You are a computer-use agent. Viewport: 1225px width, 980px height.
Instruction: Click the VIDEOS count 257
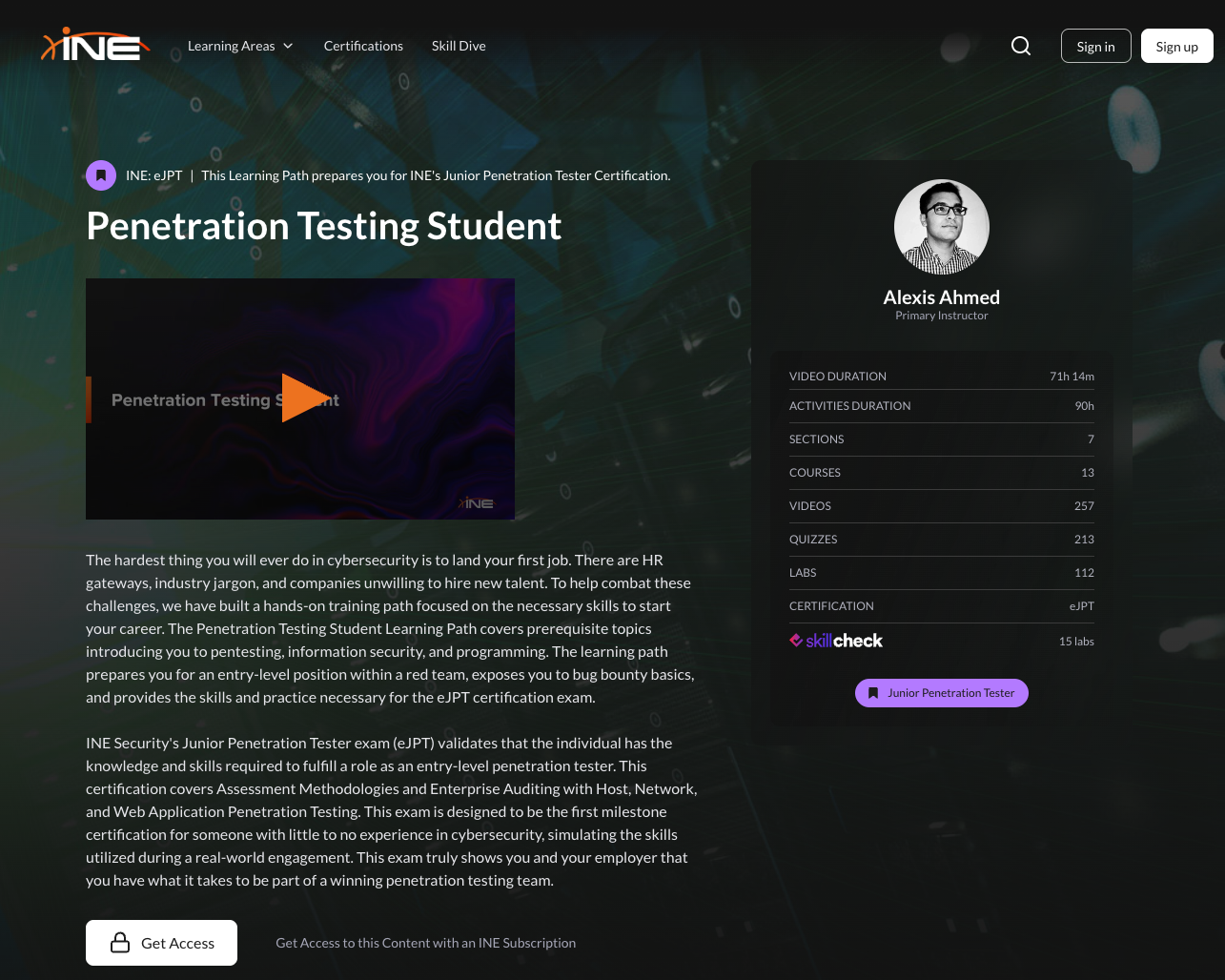pos(1084,506)
